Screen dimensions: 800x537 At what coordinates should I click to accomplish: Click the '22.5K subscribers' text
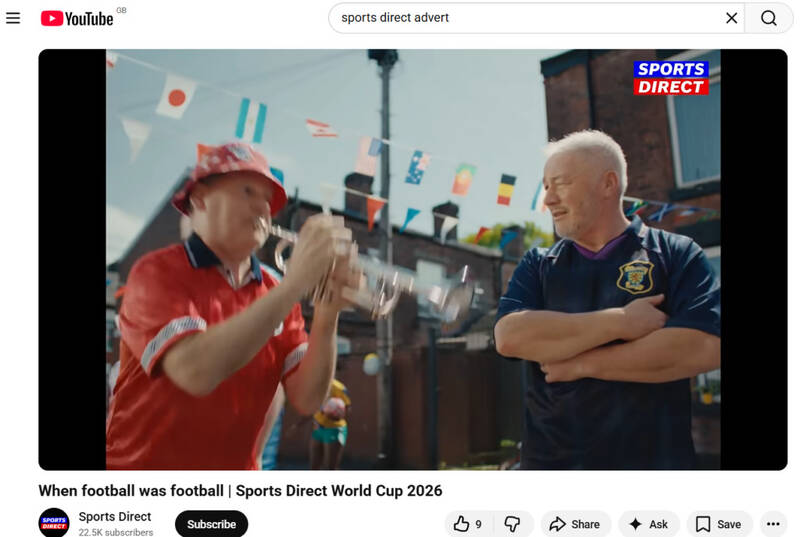(116, 532)
